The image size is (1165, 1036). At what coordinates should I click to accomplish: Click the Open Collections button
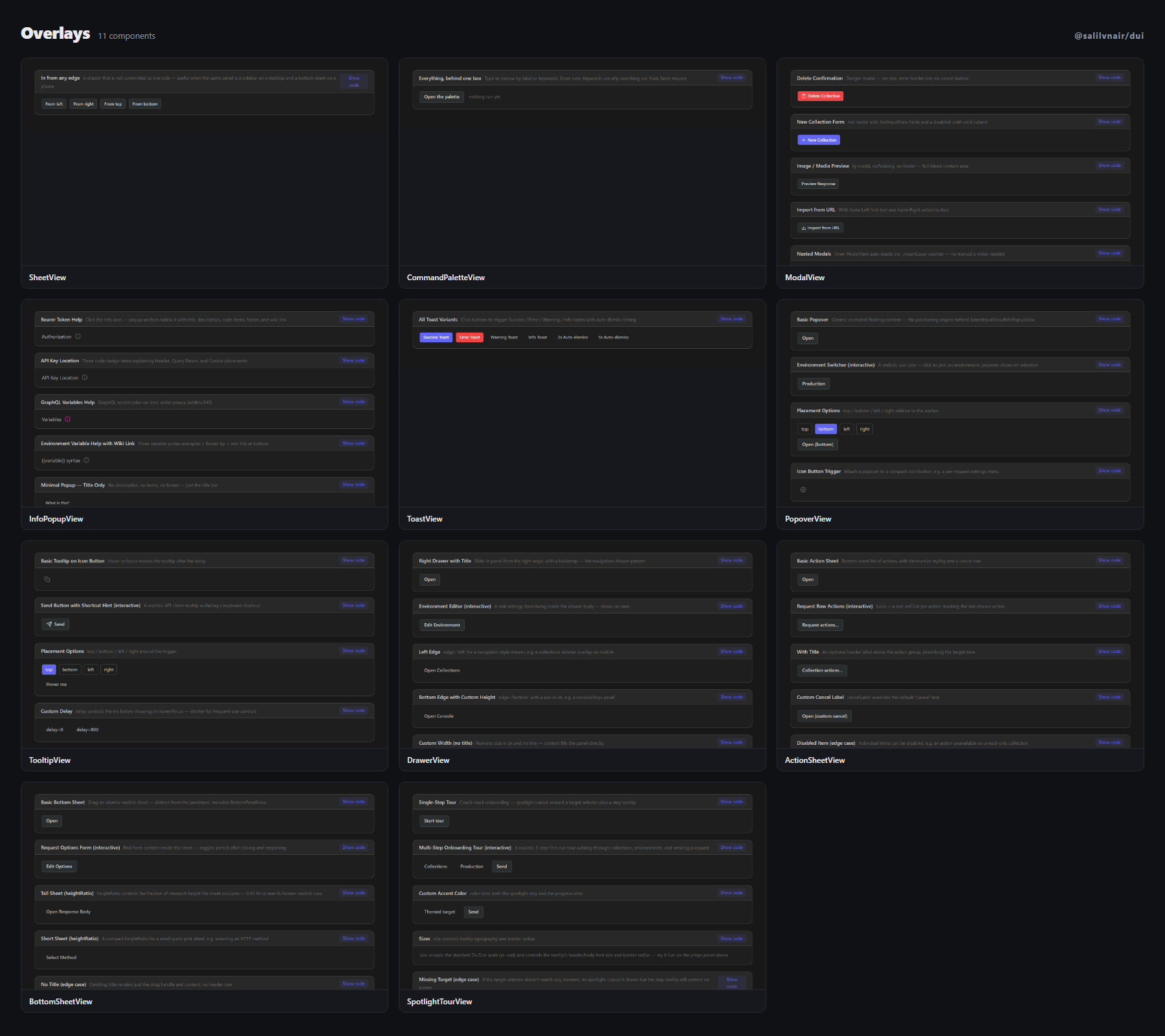click(x=442, y=670)
